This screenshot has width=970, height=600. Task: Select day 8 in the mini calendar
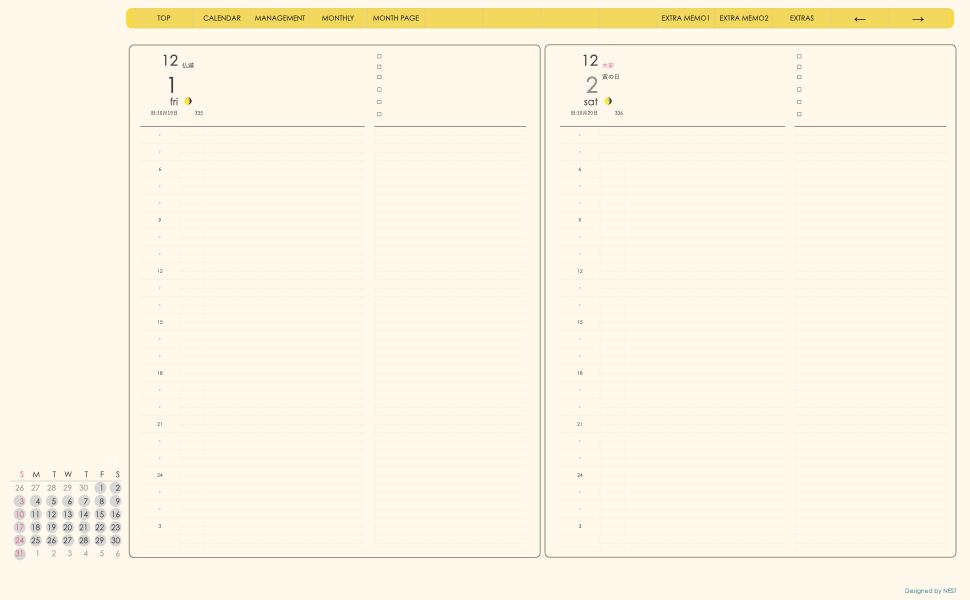[100, 501]
